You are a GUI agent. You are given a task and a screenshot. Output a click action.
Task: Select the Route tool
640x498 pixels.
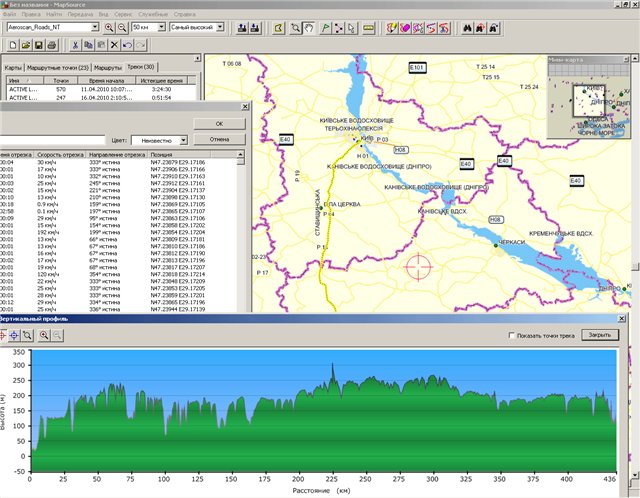(x=338, y=28)
